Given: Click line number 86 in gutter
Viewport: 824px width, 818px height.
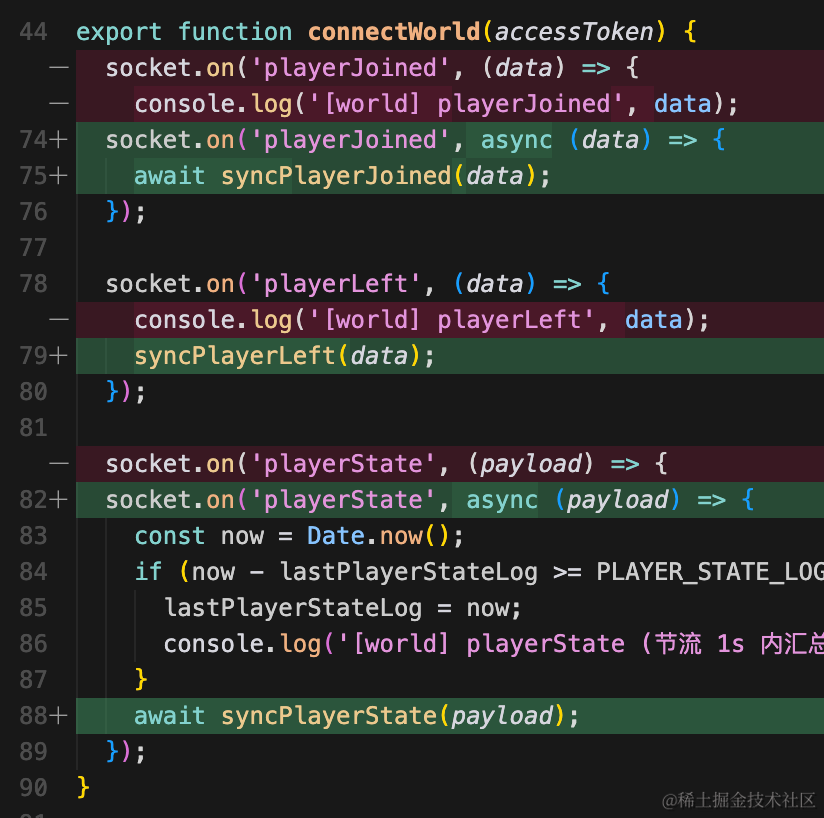Looking at the screenshot, I should tap(34, 644).
